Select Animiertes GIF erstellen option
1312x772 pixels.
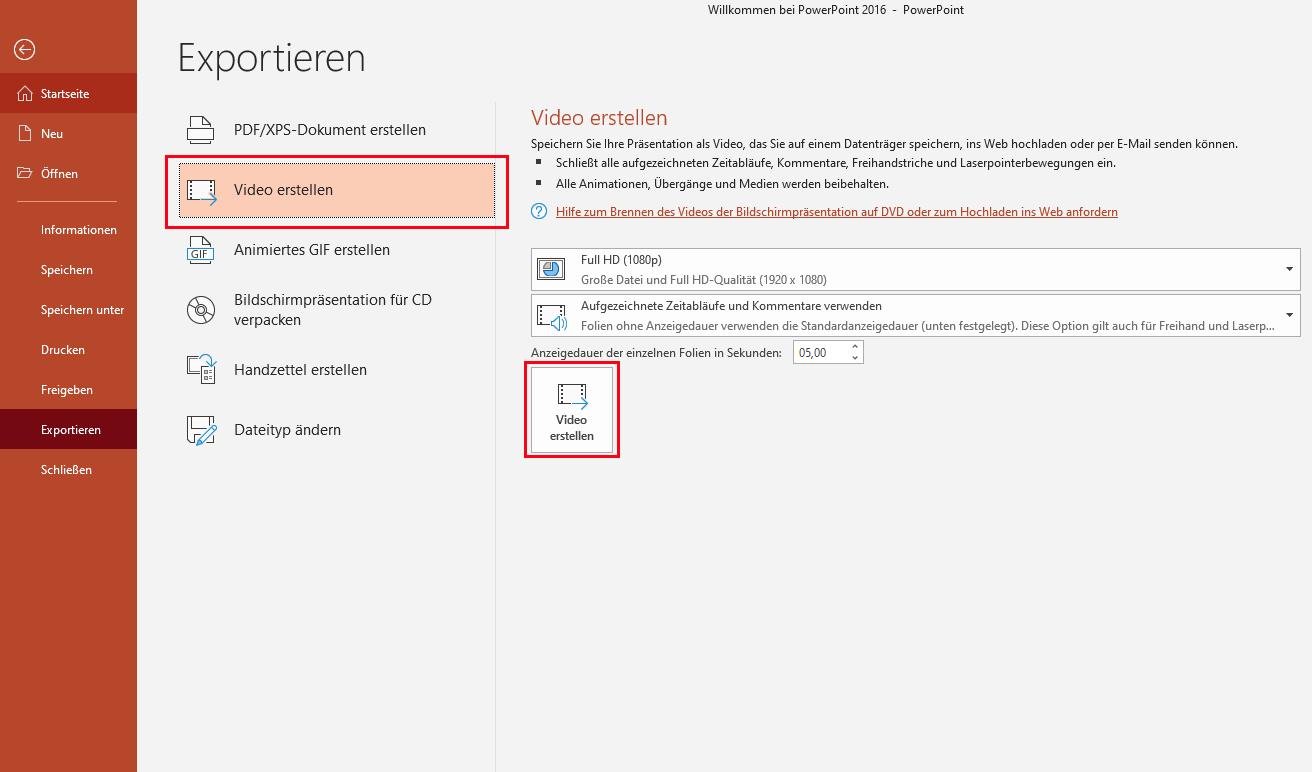coord(336,250)
